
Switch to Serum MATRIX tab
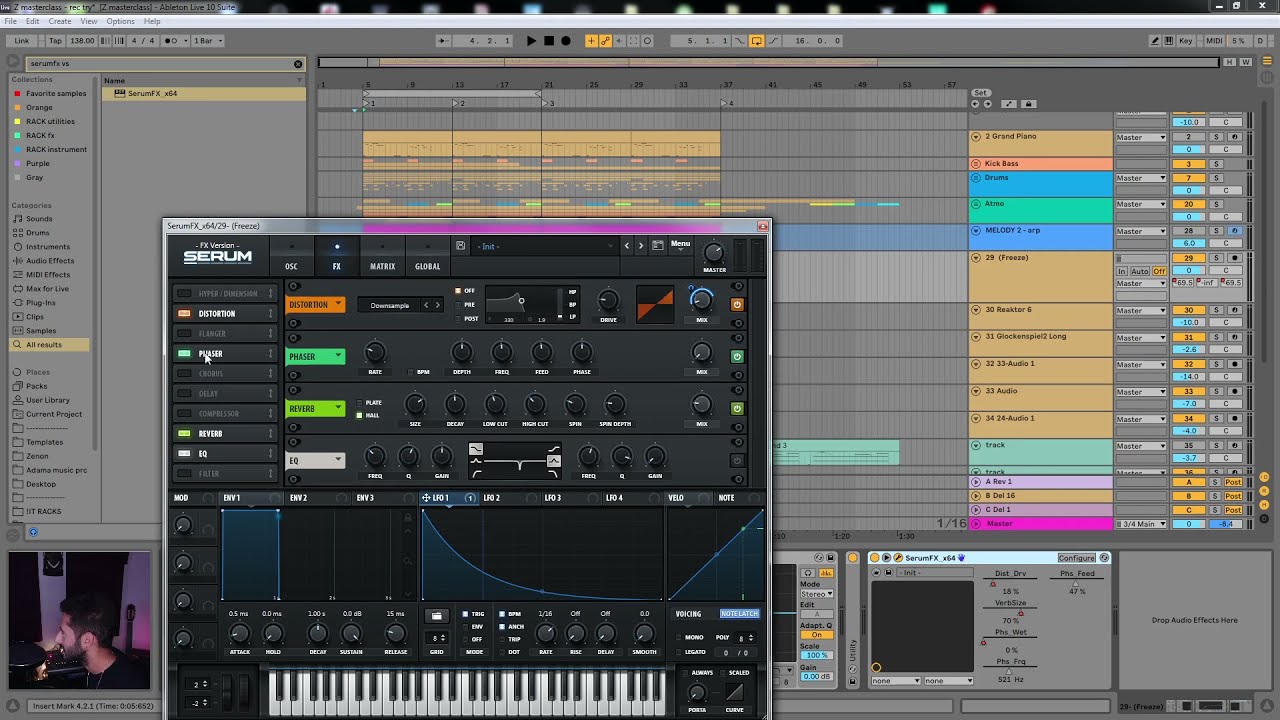point(382,266)
